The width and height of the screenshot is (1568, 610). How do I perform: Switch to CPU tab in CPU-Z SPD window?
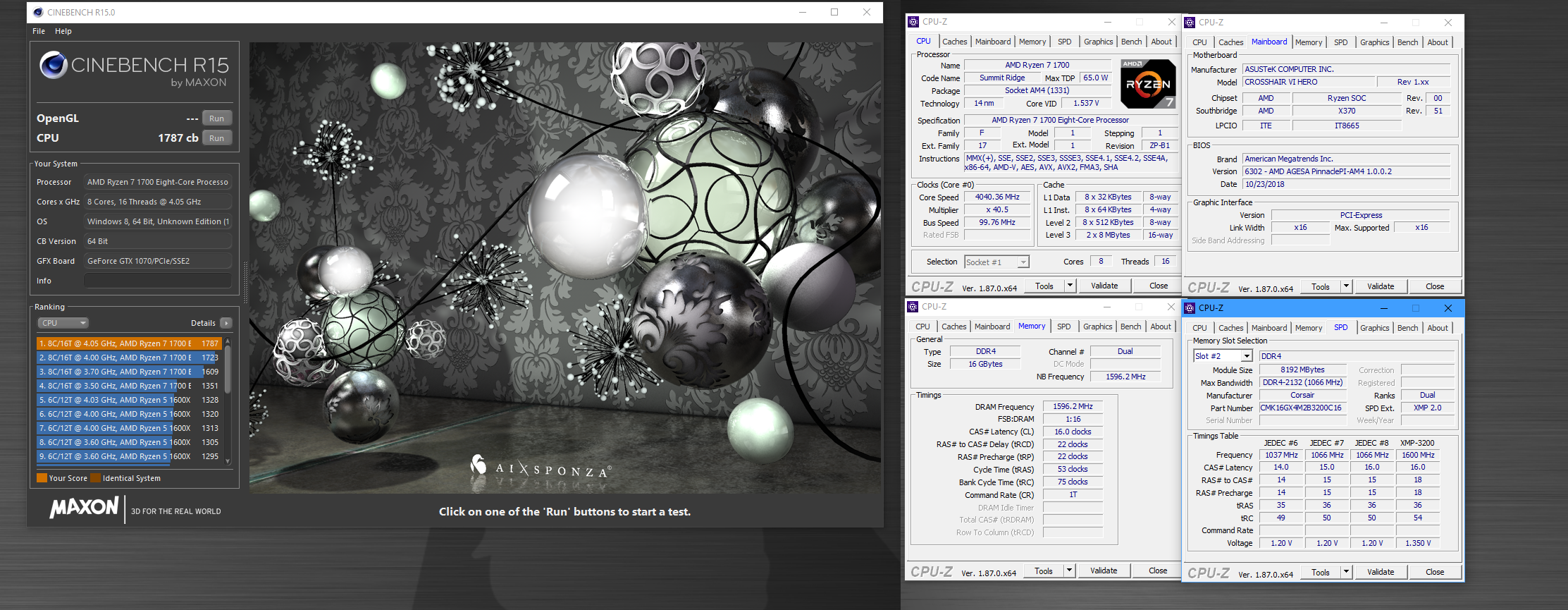[x=1199, y=328]
